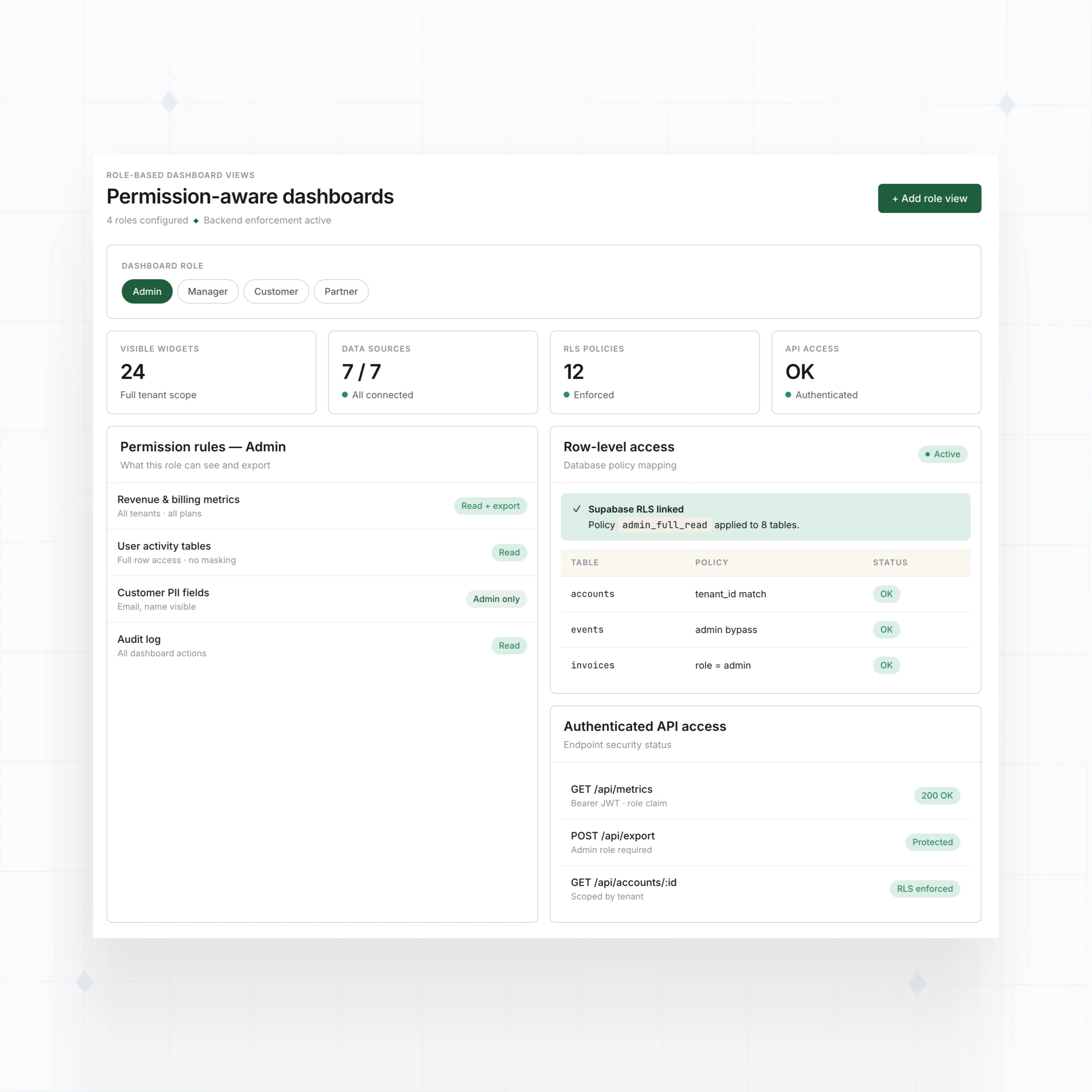Open the Visible Widgets card showing 24
The height and width of the screenshot is (1092, 1092).
(x=211, y=373)
